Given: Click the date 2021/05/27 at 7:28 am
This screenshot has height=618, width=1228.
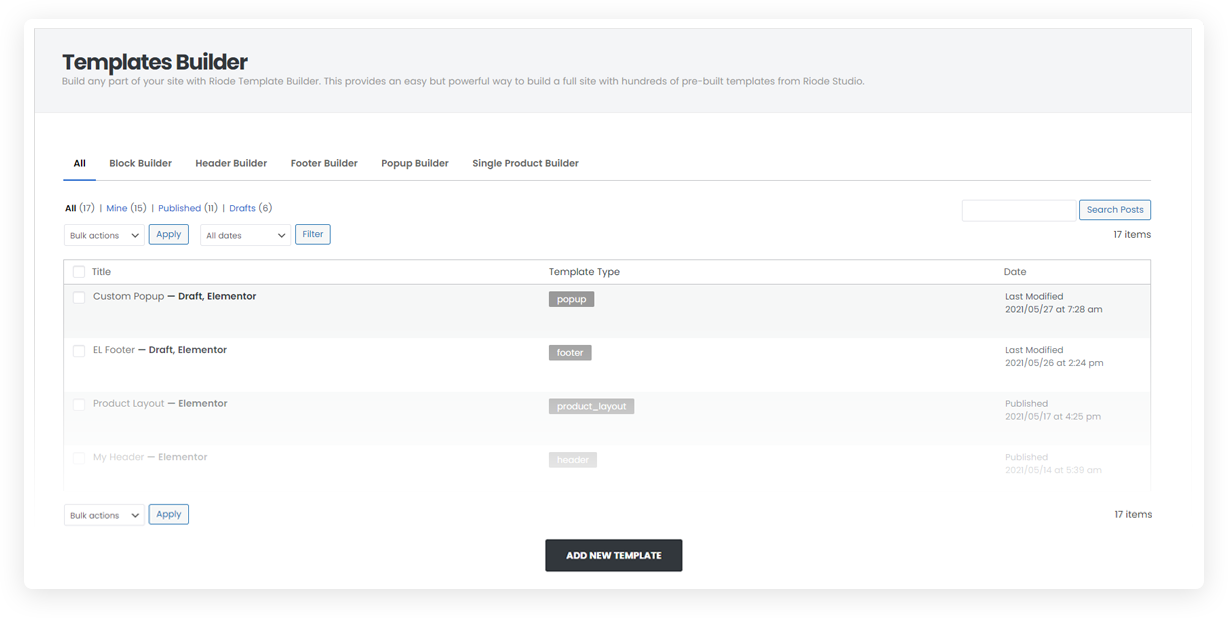Looking at the screenshot, I should 1054,310.
